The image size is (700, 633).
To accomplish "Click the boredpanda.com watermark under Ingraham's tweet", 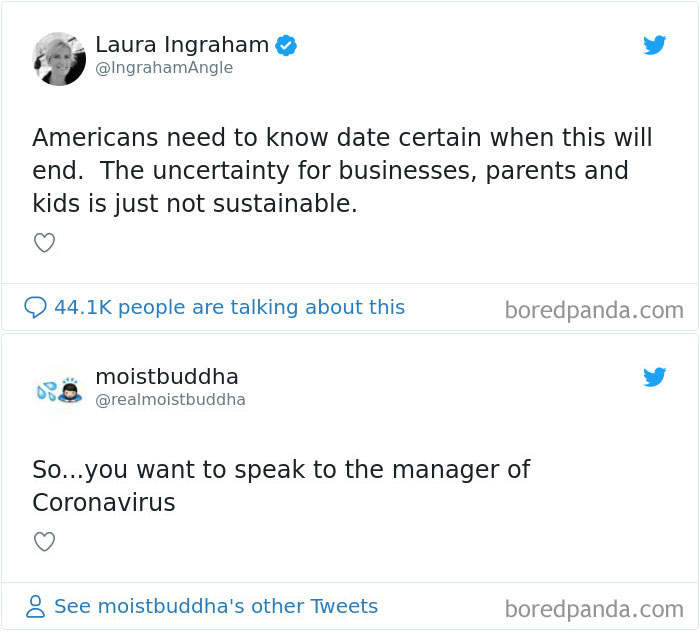I will (594, 310).
